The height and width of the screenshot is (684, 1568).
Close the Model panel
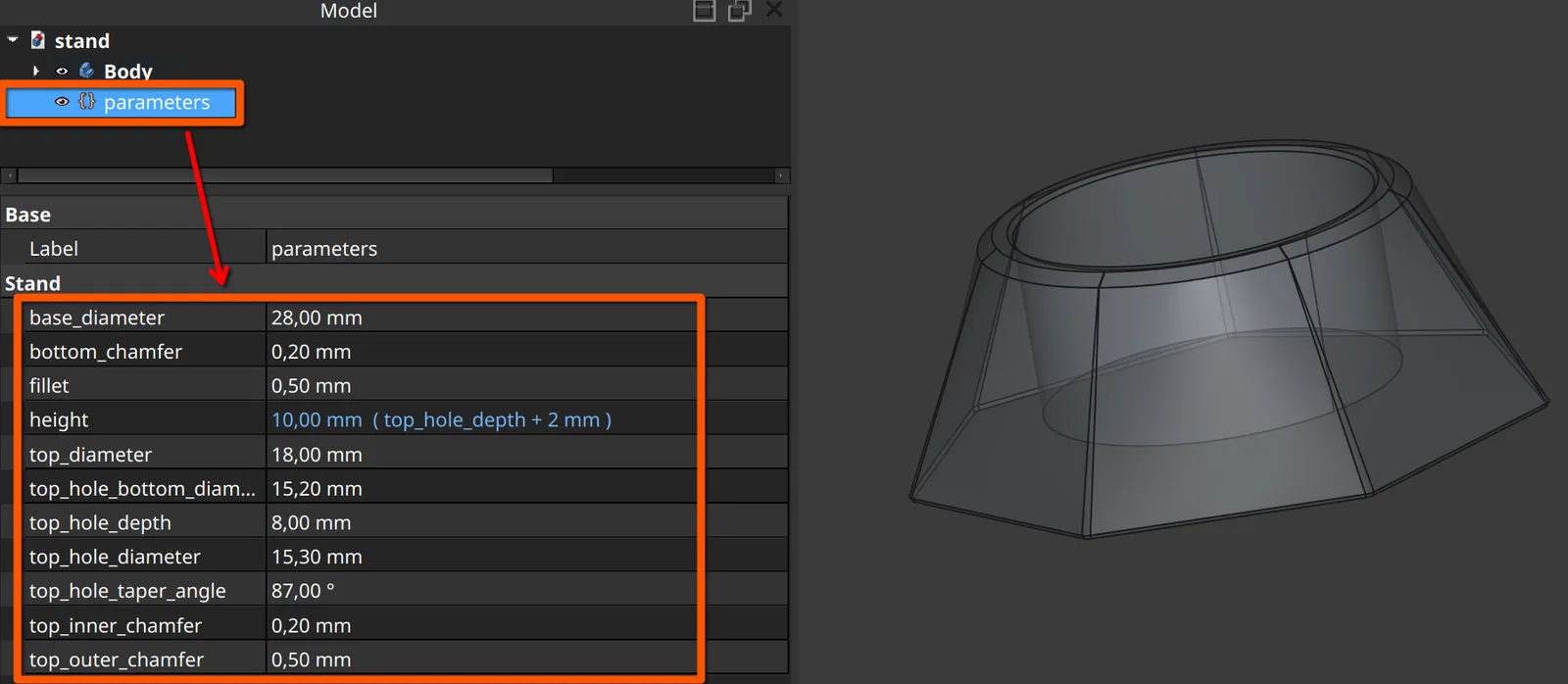[x=774, y=10]
